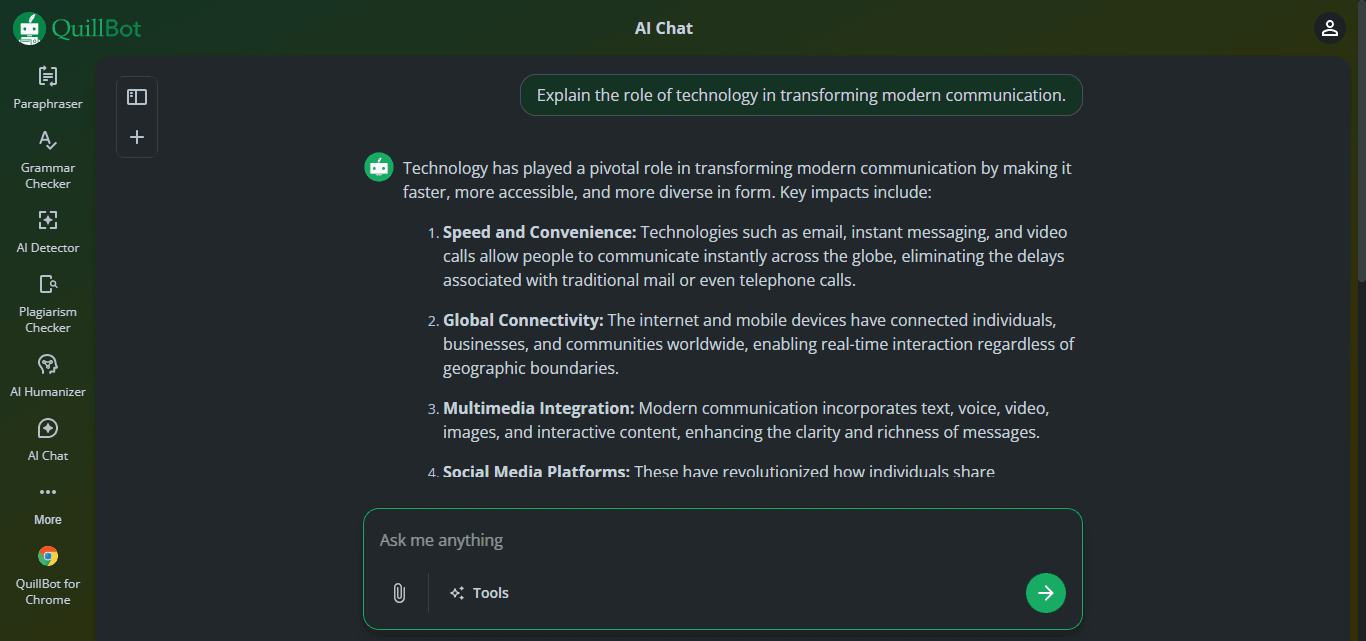The height and width of the screenshot is (641, 1366).
Task: Open the Plagiarism Checker tool
Action: pyautogui.click(x=47, y=304)
